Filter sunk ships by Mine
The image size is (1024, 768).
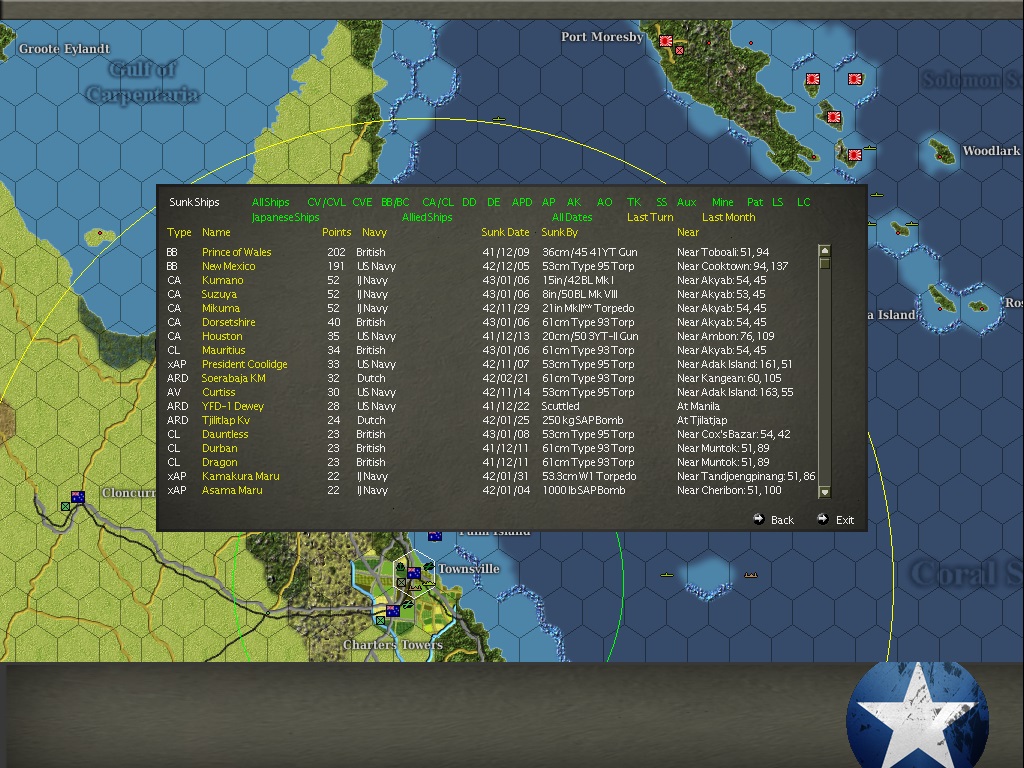722,202
